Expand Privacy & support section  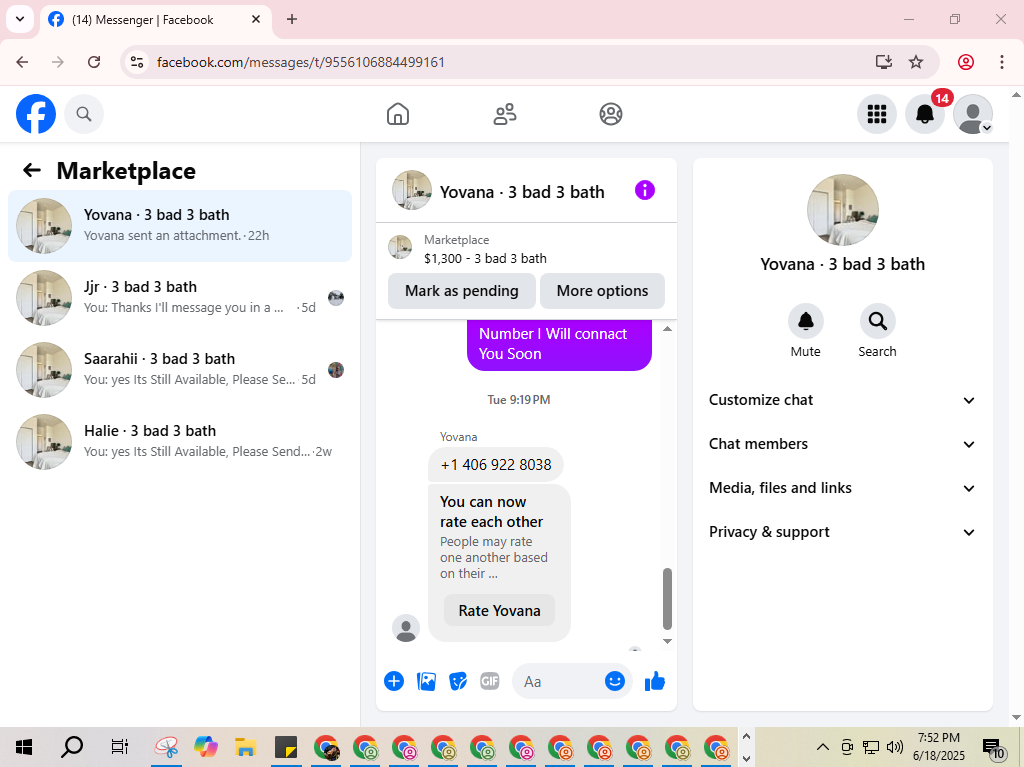coord(842,532)
